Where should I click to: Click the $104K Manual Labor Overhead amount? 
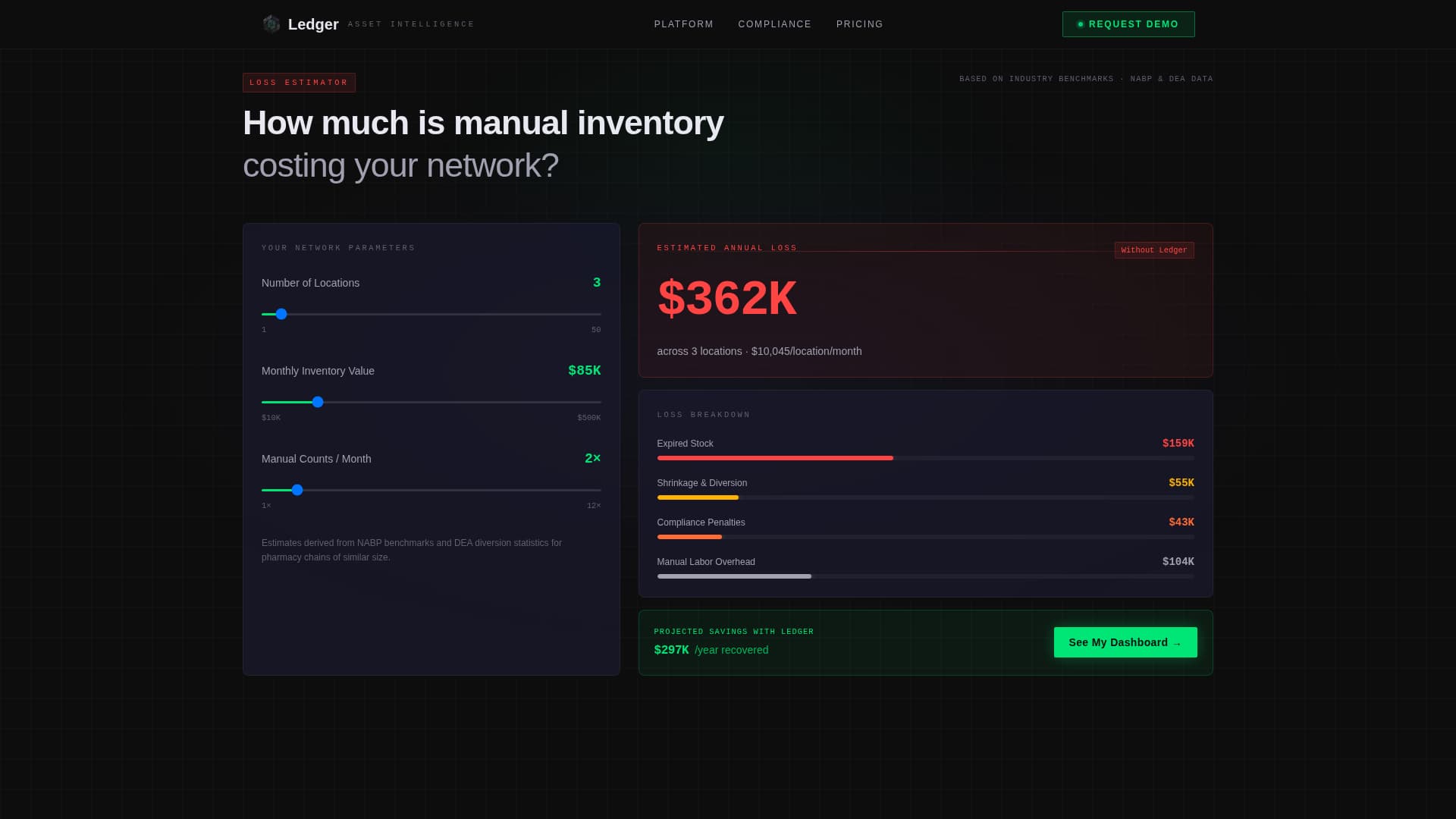tap(1178, 562)
